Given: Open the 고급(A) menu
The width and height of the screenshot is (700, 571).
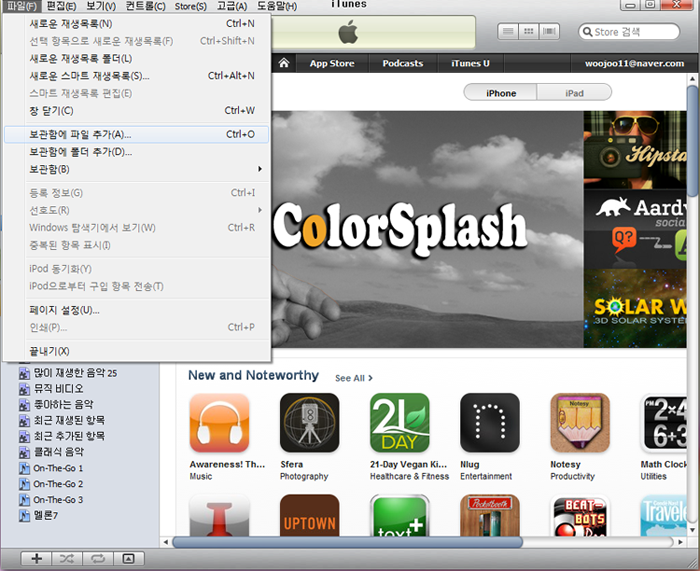Looking at the screenshot, I should coord(232,6).
